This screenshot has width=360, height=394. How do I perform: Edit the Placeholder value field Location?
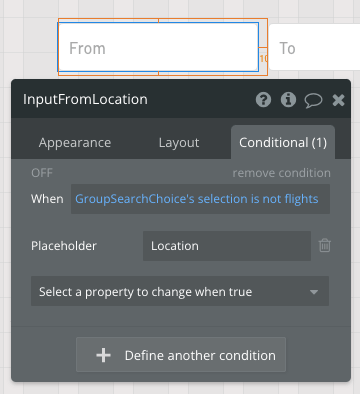pos(227,246)
